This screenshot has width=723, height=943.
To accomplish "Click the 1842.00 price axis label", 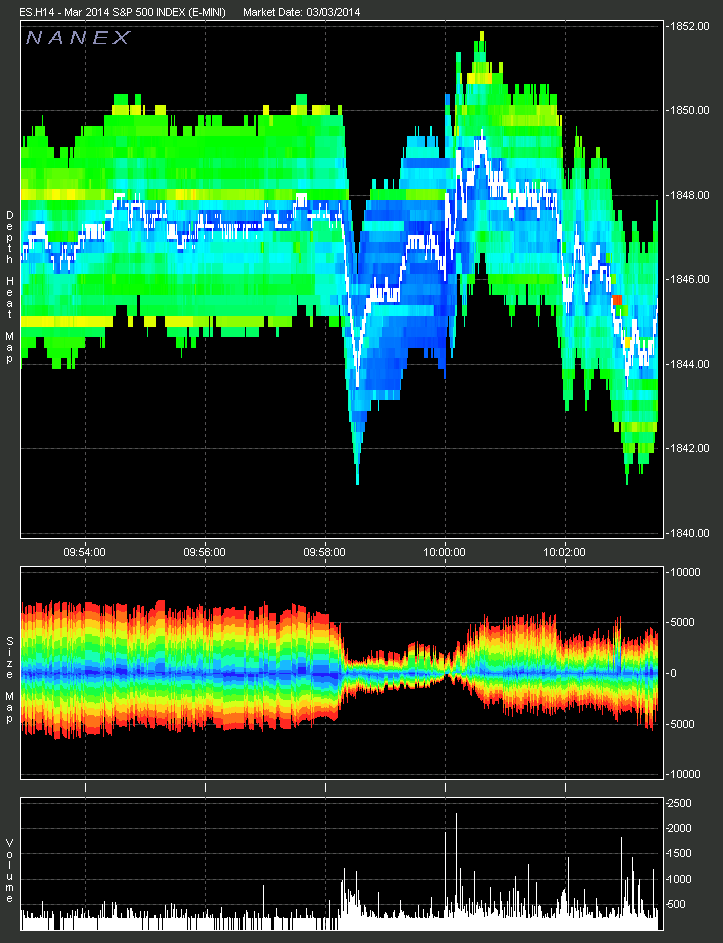I will (689, 448).
